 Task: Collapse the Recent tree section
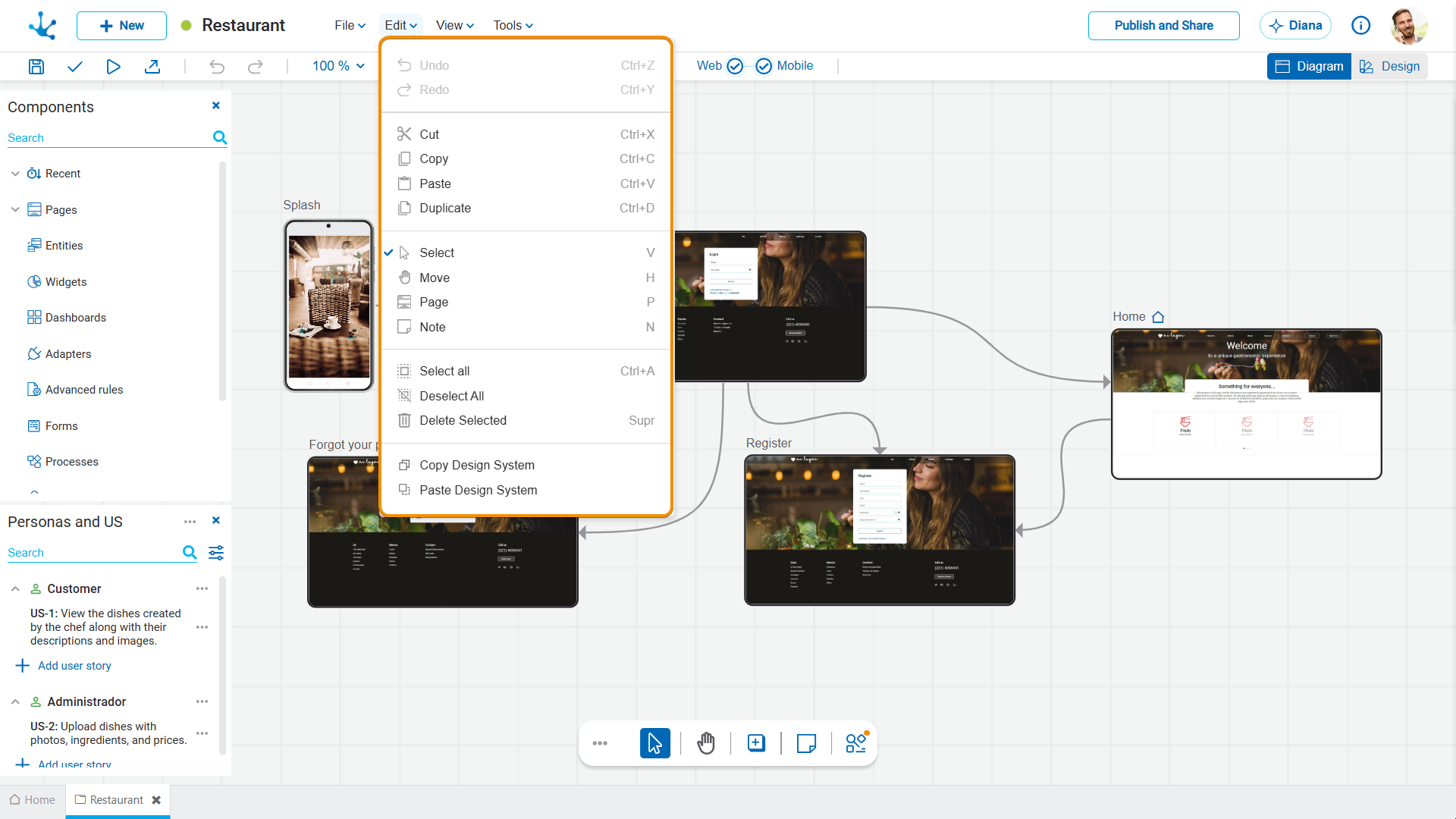tap(15, 174)
